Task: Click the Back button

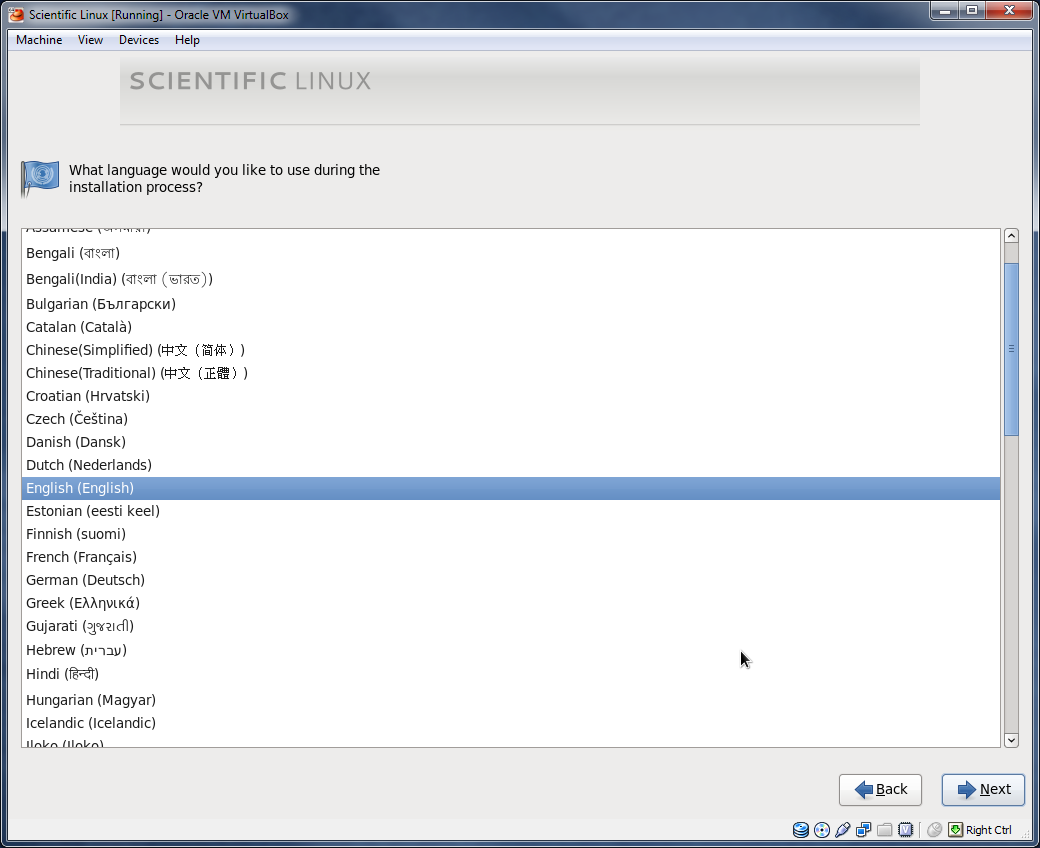Action: [880, 790]
